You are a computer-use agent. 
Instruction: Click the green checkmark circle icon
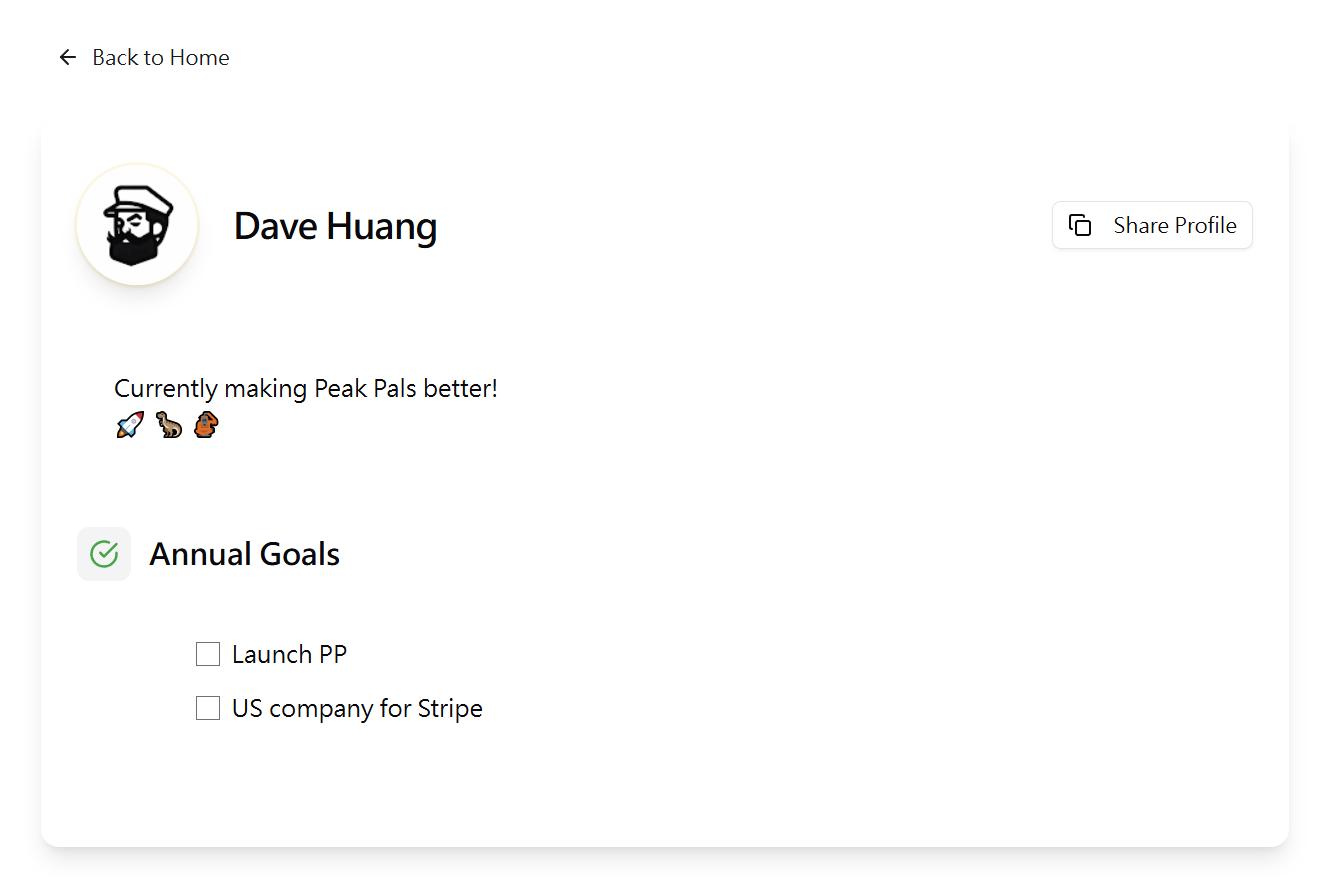(x=104, y=554)
